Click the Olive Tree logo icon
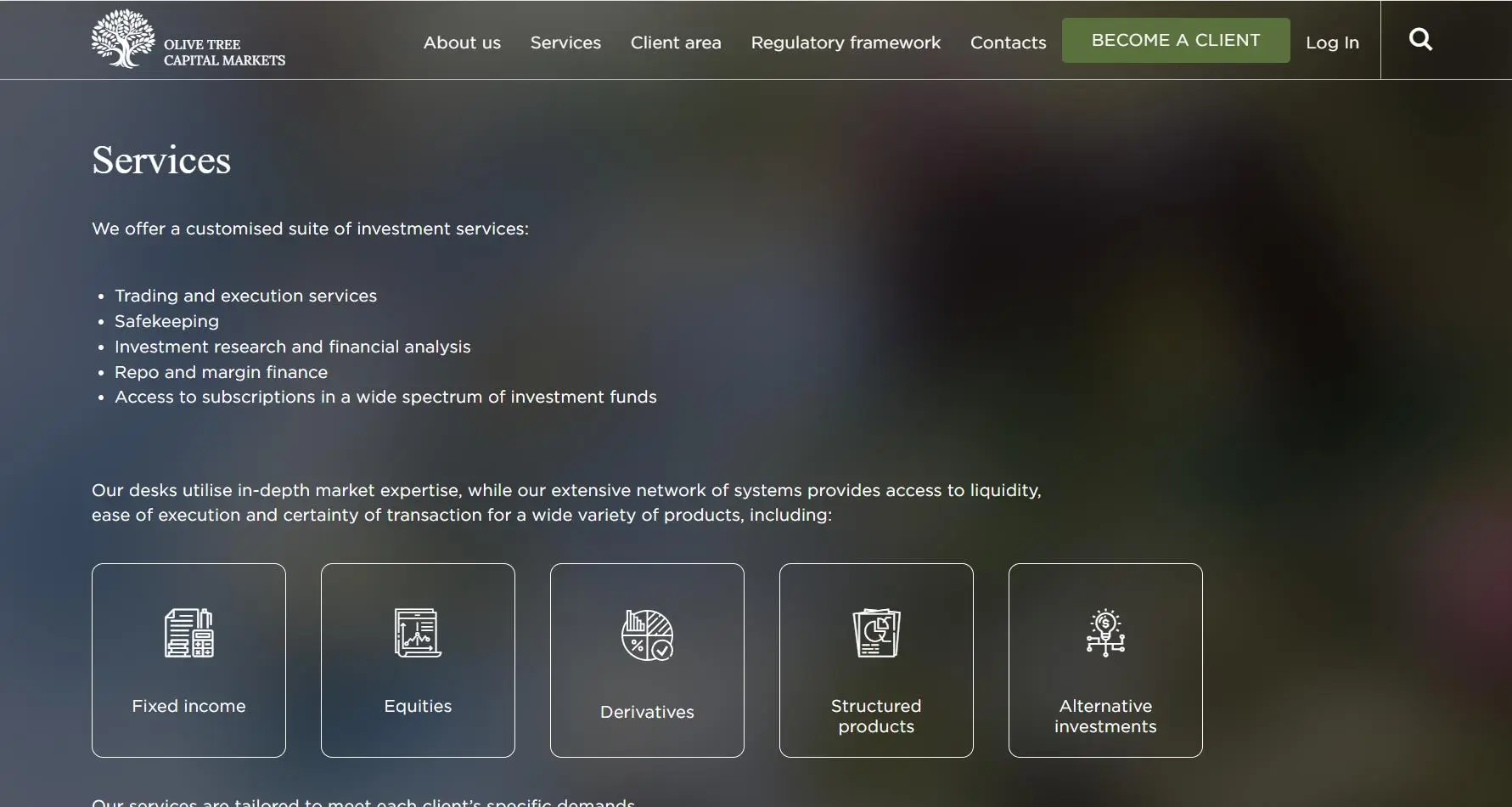Image resolution: width=1512 pixels, height=807 pixels. click(x=123, y=39)
